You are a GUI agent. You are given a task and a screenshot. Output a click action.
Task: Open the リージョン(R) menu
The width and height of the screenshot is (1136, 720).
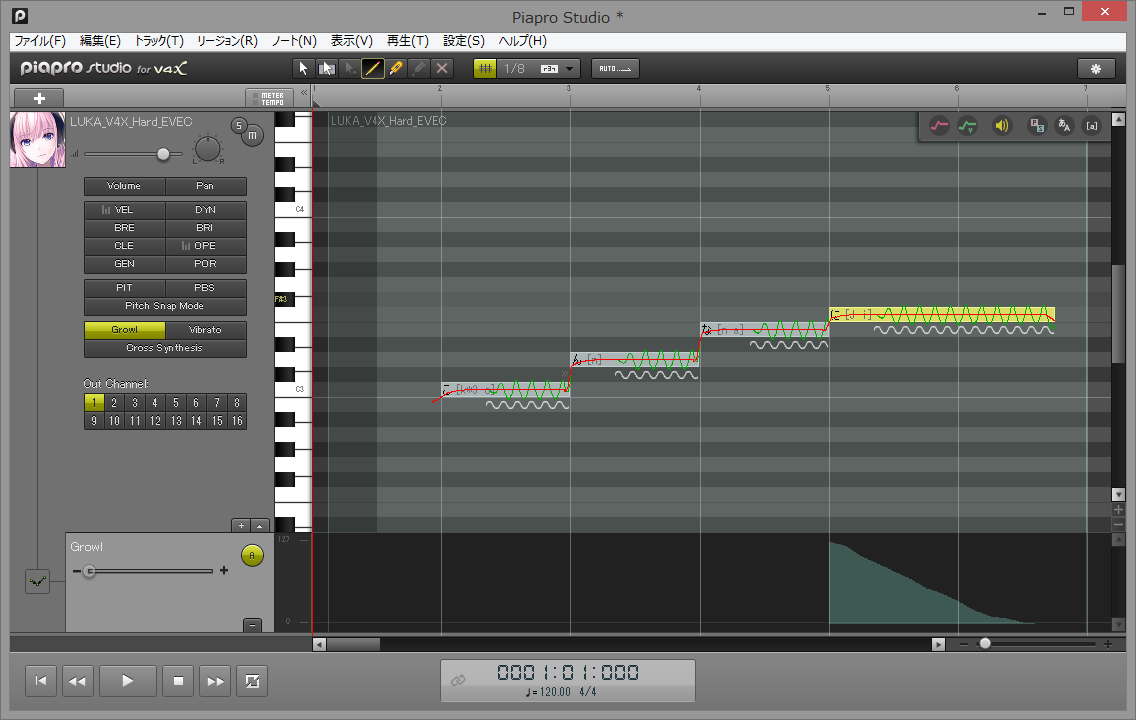tap(227, 41)
